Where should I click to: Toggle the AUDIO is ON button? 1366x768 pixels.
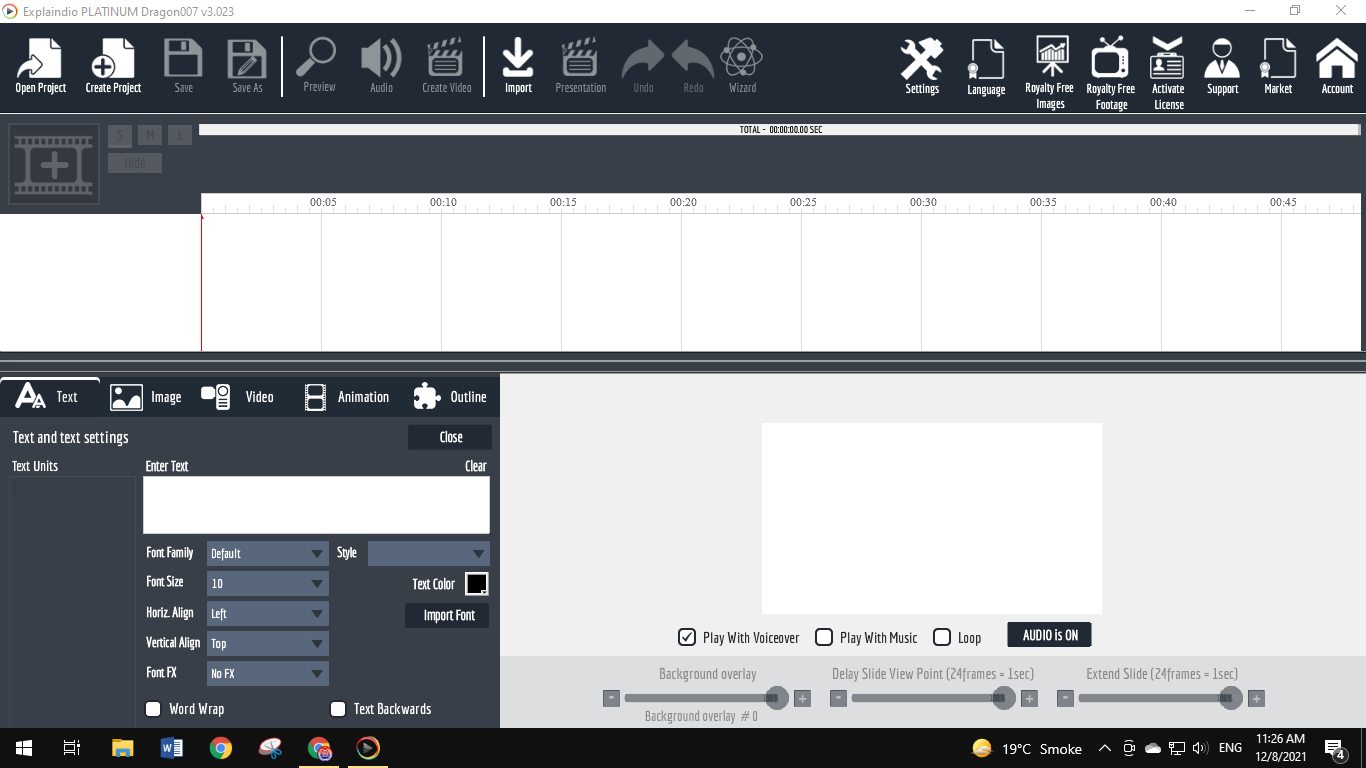(x=1050, y=635)
